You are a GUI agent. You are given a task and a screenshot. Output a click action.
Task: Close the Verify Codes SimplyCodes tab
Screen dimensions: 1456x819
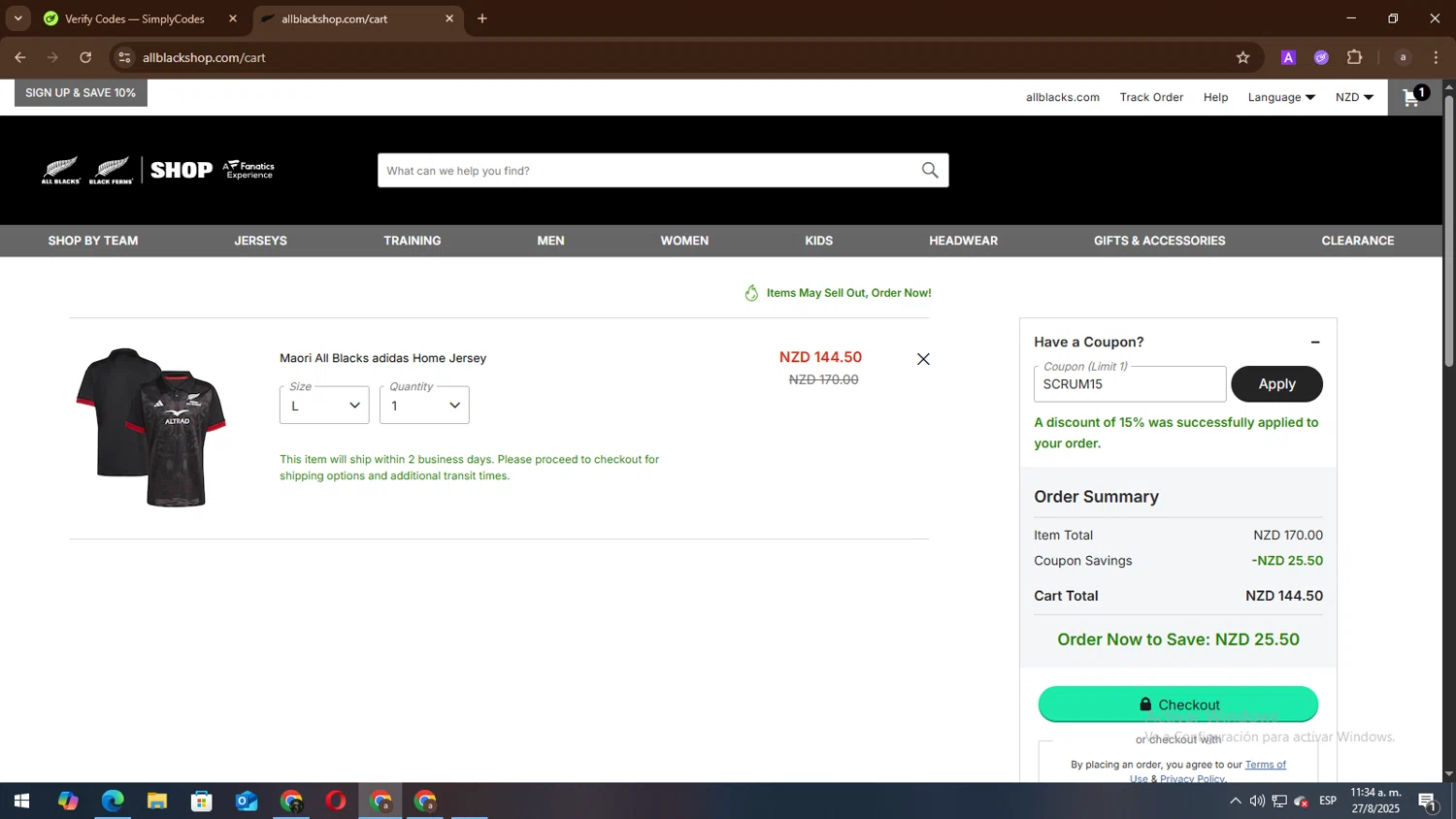(233, 18)
